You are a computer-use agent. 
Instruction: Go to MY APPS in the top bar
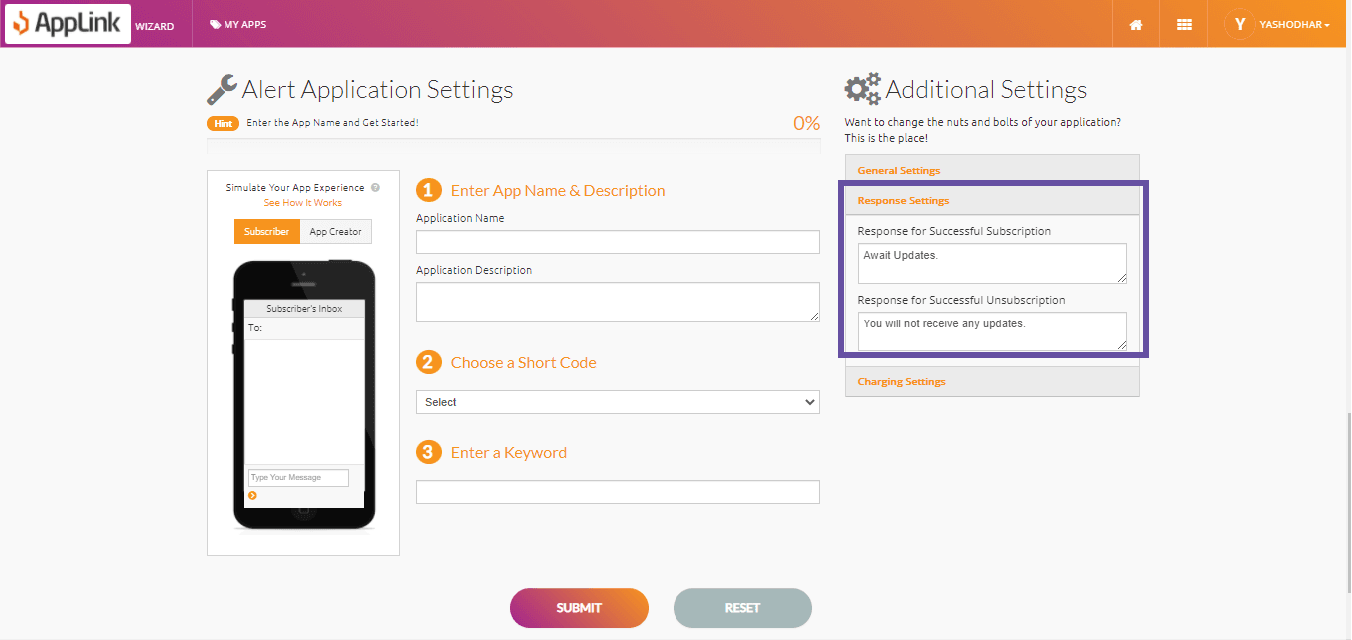tap(238, 25)
